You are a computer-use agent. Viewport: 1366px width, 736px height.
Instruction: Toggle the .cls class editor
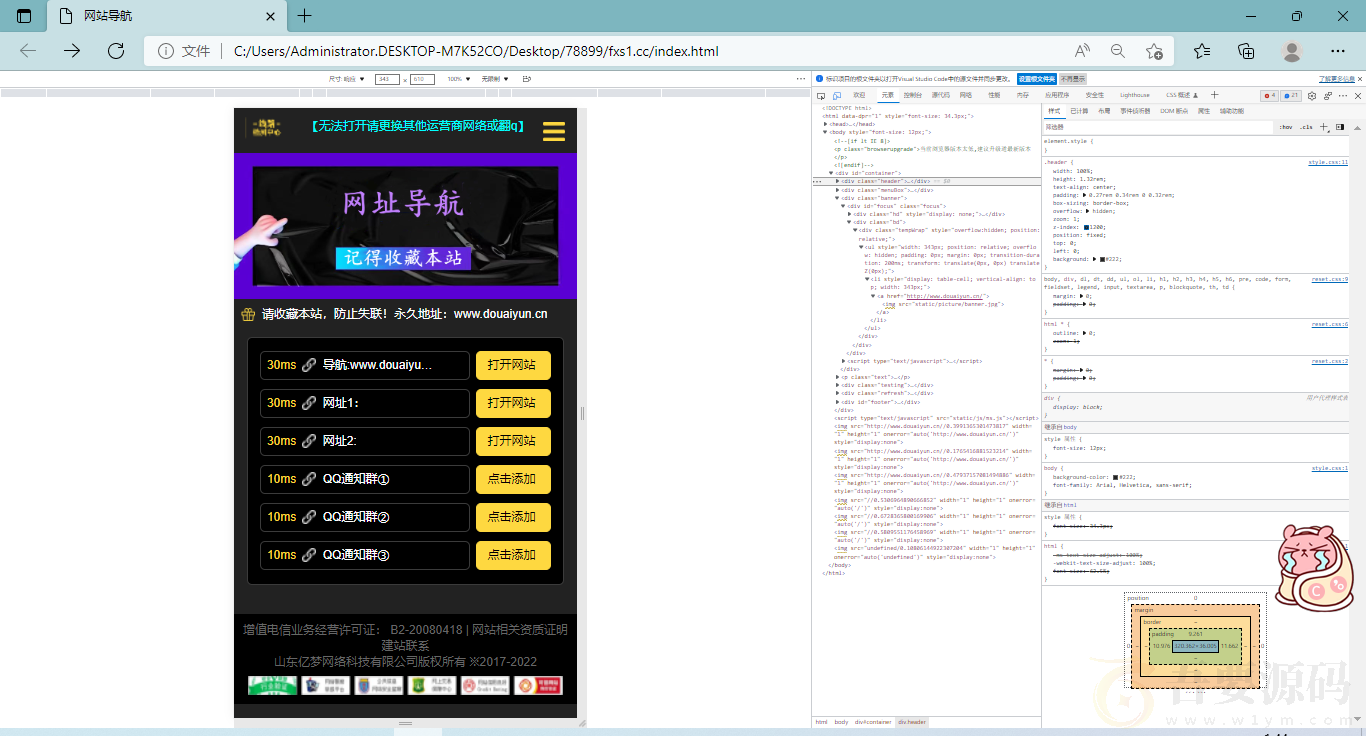pyautogui.click(x=1306, y=127)
